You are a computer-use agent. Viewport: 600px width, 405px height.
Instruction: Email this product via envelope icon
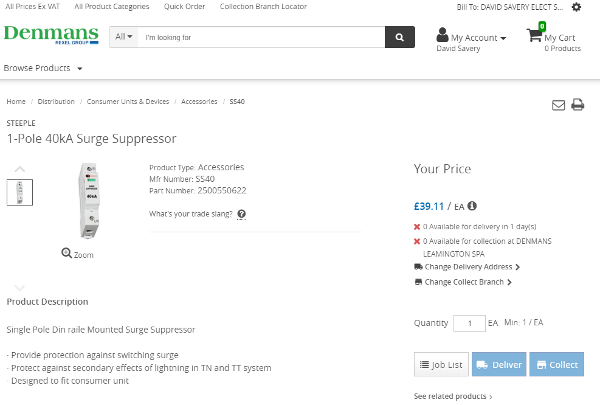point(558,105)
